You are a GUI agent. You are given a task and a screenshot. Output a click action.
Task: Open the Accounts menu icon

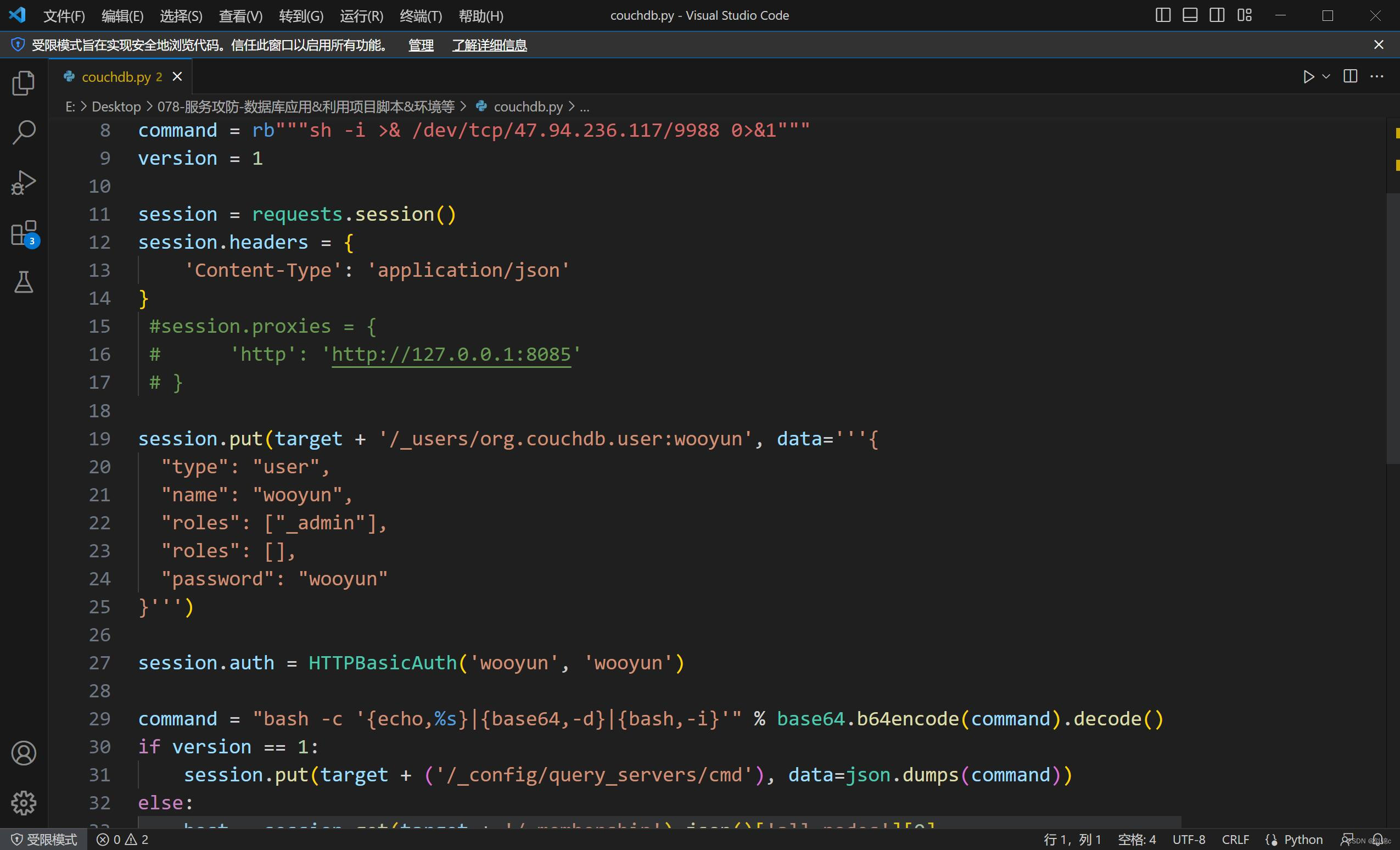(x=23, y=753)
